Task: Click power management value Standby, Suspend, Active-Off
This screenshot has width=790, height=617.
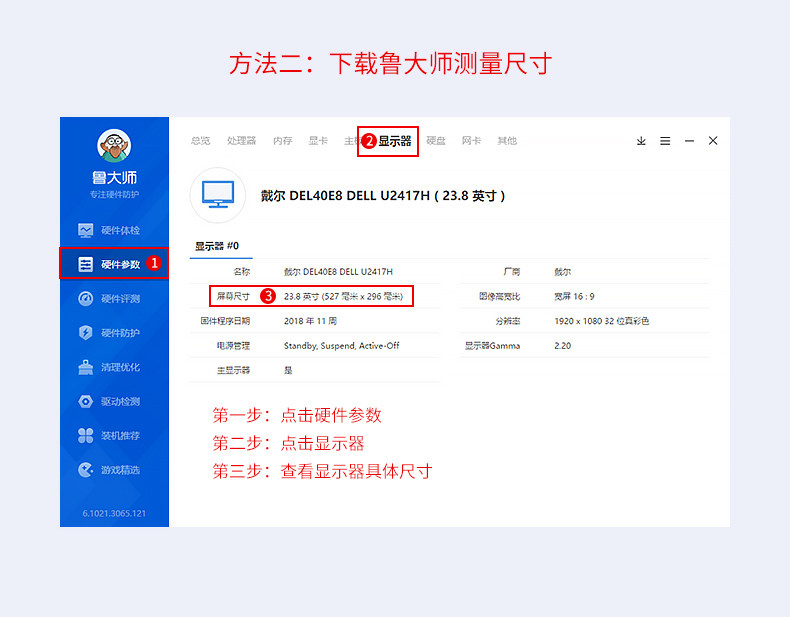Action: point(341,346)
